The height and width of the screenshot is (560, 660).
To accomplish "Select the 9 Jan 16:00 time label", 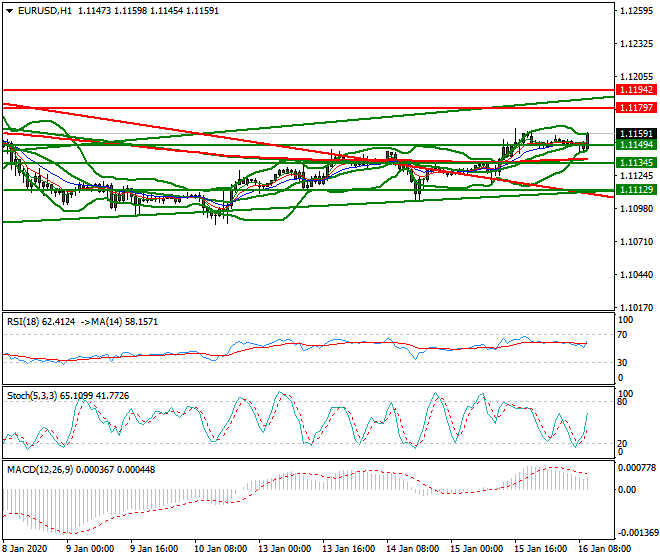I will click(154, 549).
